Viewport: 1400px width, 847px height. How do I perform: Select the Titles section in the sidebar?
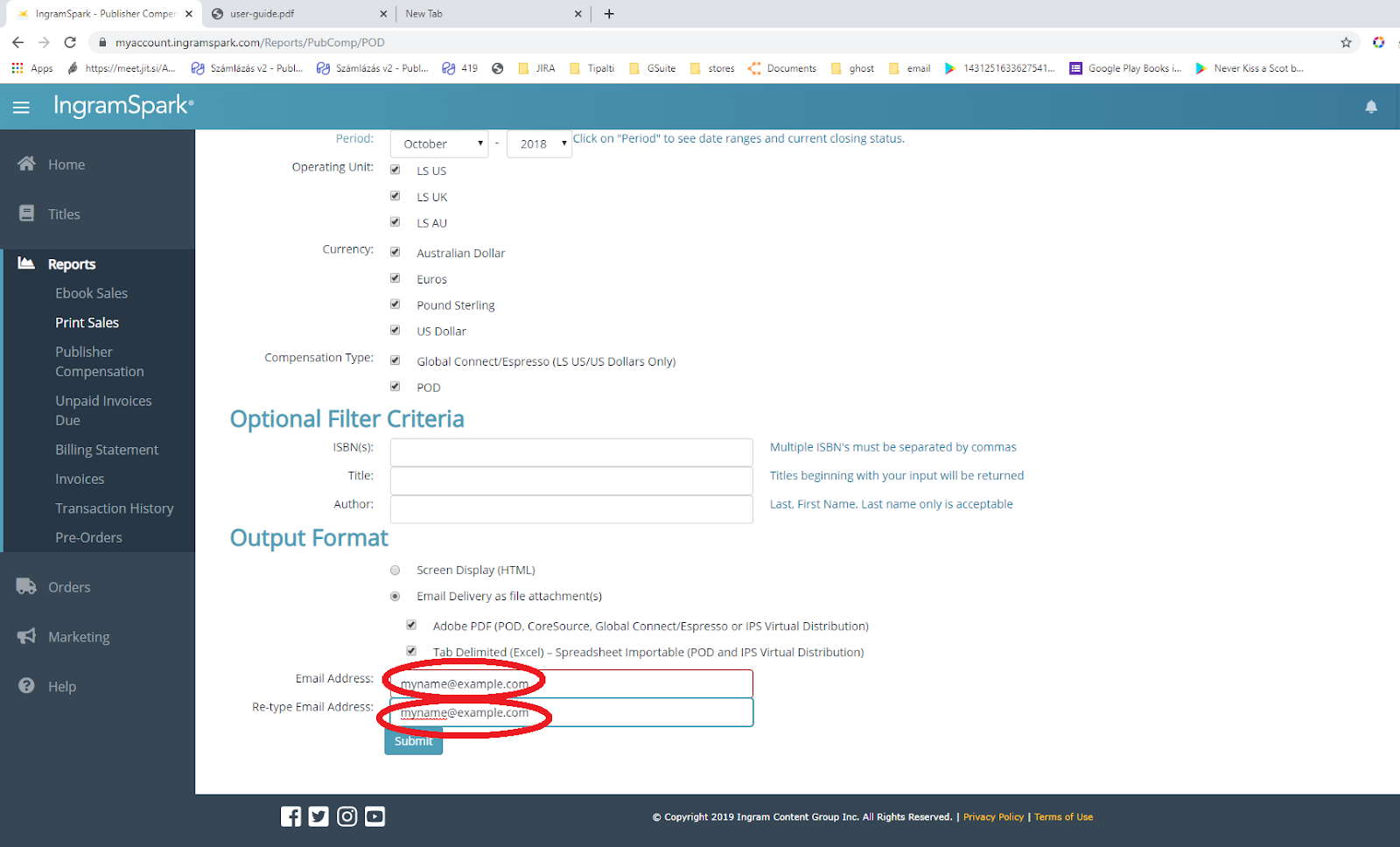tap(63, 213)
